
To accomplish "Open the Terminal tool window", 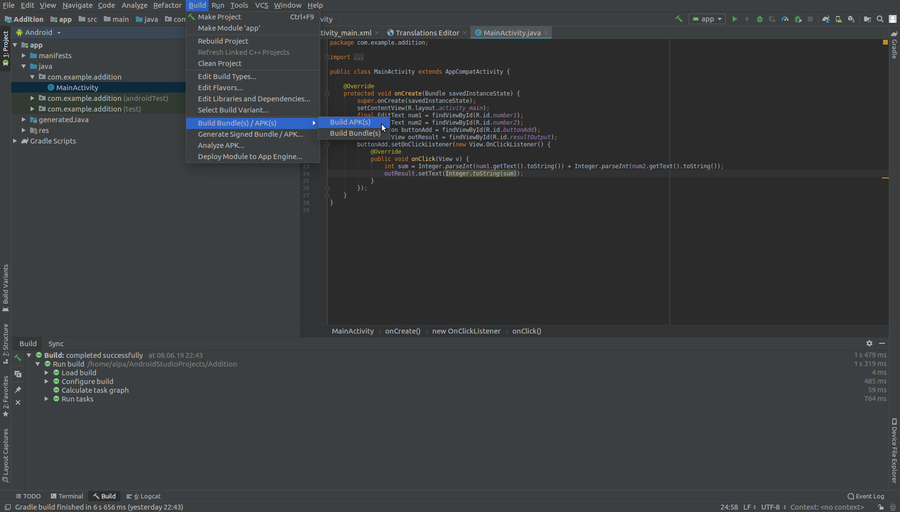I will [67, 496].
